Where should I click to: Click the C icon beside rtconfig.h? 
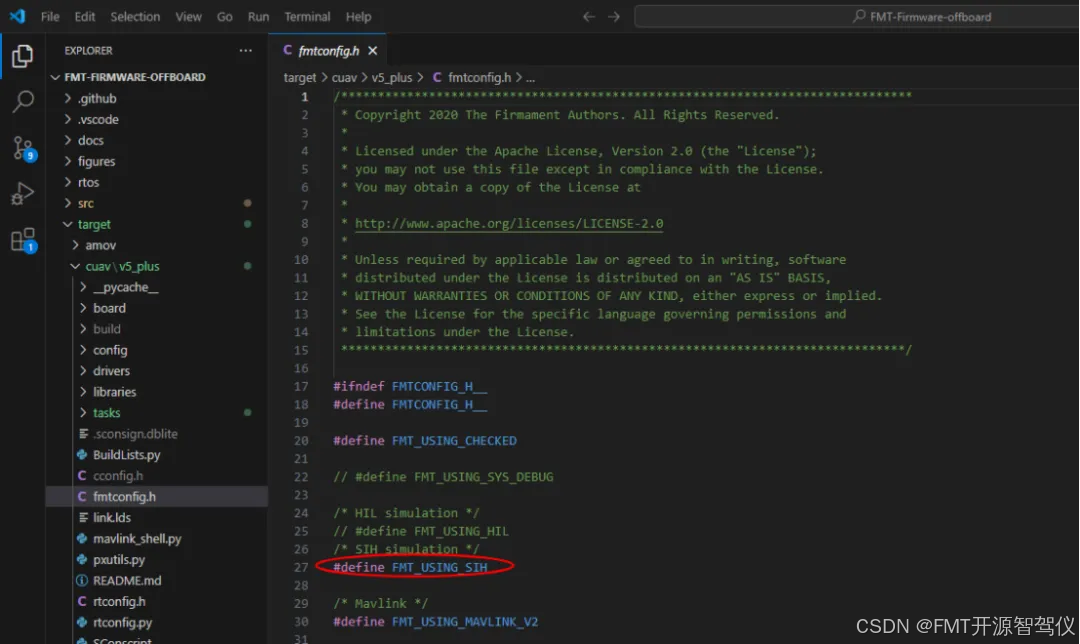tap(82, 601)
